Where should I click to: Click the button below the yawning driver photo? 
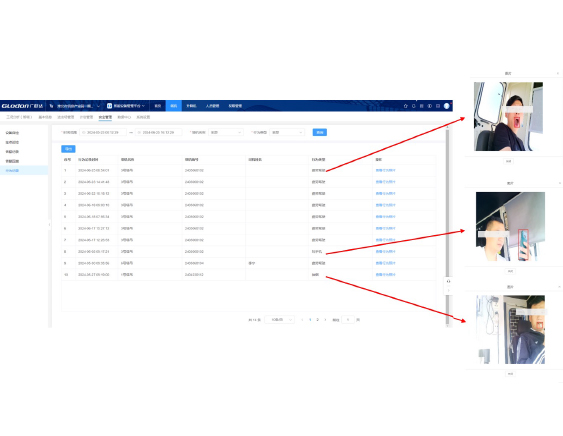[x=508, y=161]
